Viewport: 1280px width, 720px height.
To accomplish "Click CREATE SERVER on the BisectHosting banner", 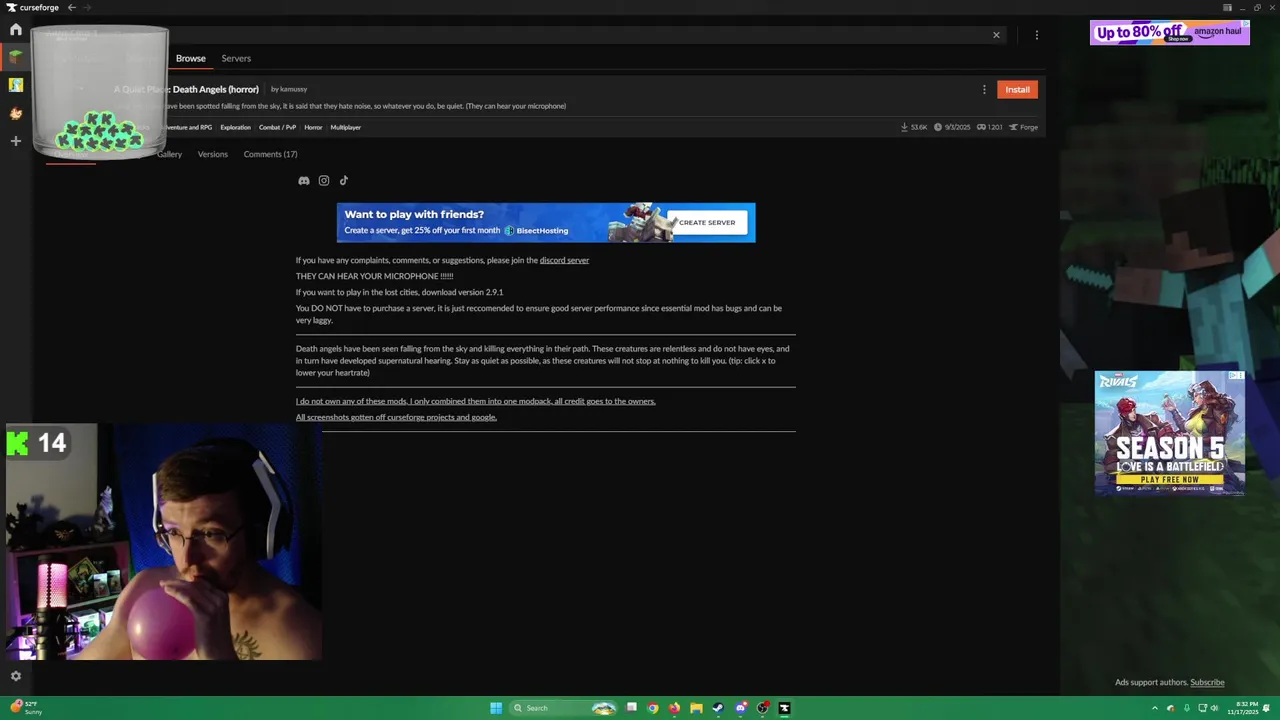I will pos(707,222).
